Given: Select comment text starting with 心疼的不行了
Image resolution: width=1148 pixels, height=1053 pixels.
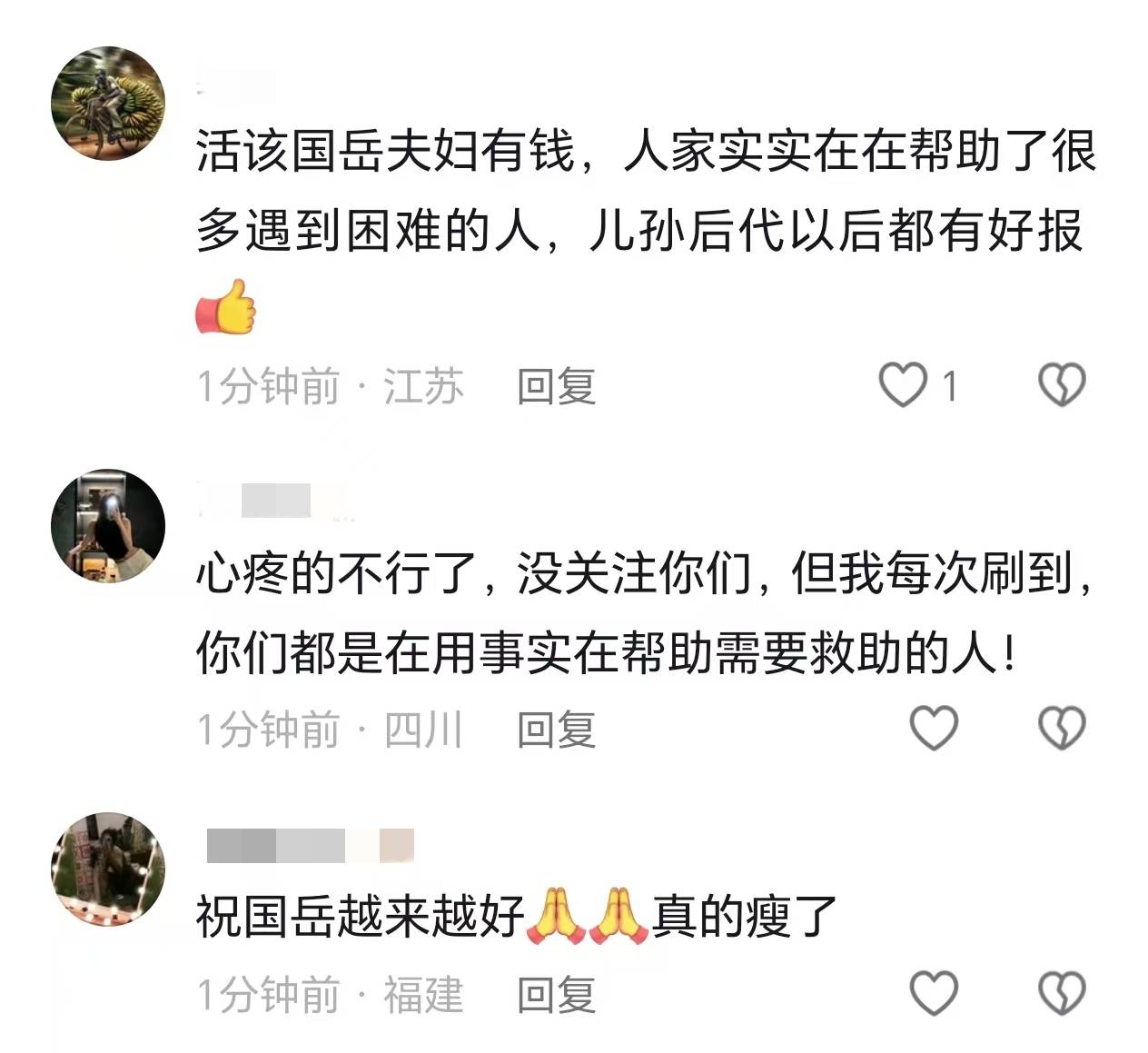Looking at the screenshot, I should pyautogui.click(x=646, y=612).
